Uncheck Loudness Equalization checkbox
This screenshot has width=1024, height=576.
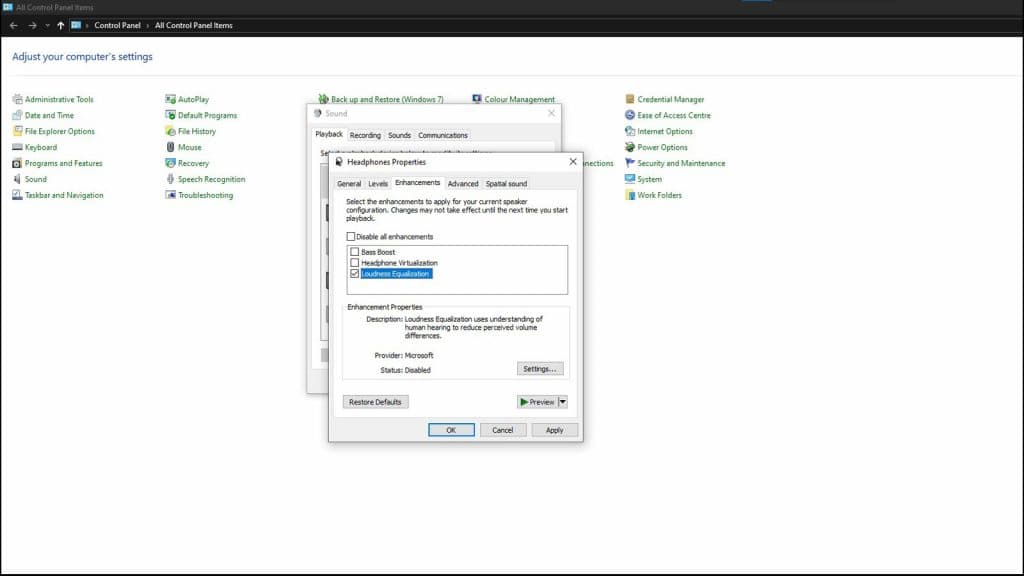pos(355,274)
